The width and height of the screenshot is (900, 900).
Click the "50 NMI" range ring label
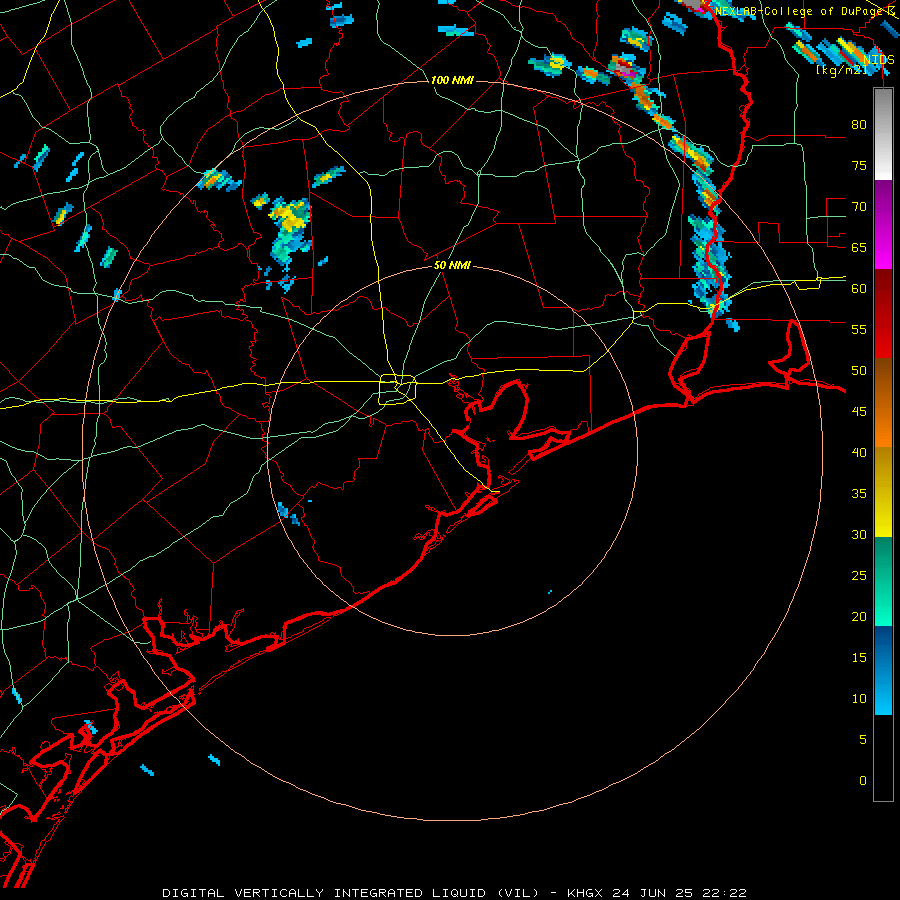point(452,265)
